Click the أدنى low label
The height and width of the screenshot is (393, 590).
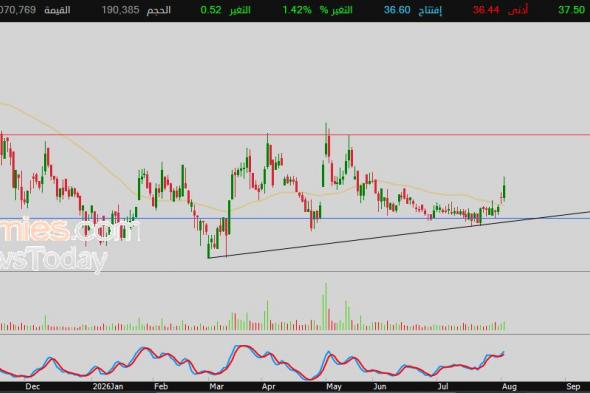(x=517, y=10)
